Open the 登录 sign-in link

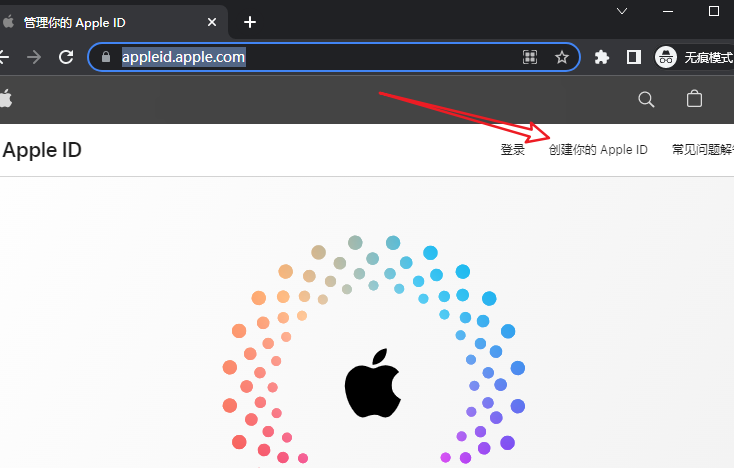[513, 150]
